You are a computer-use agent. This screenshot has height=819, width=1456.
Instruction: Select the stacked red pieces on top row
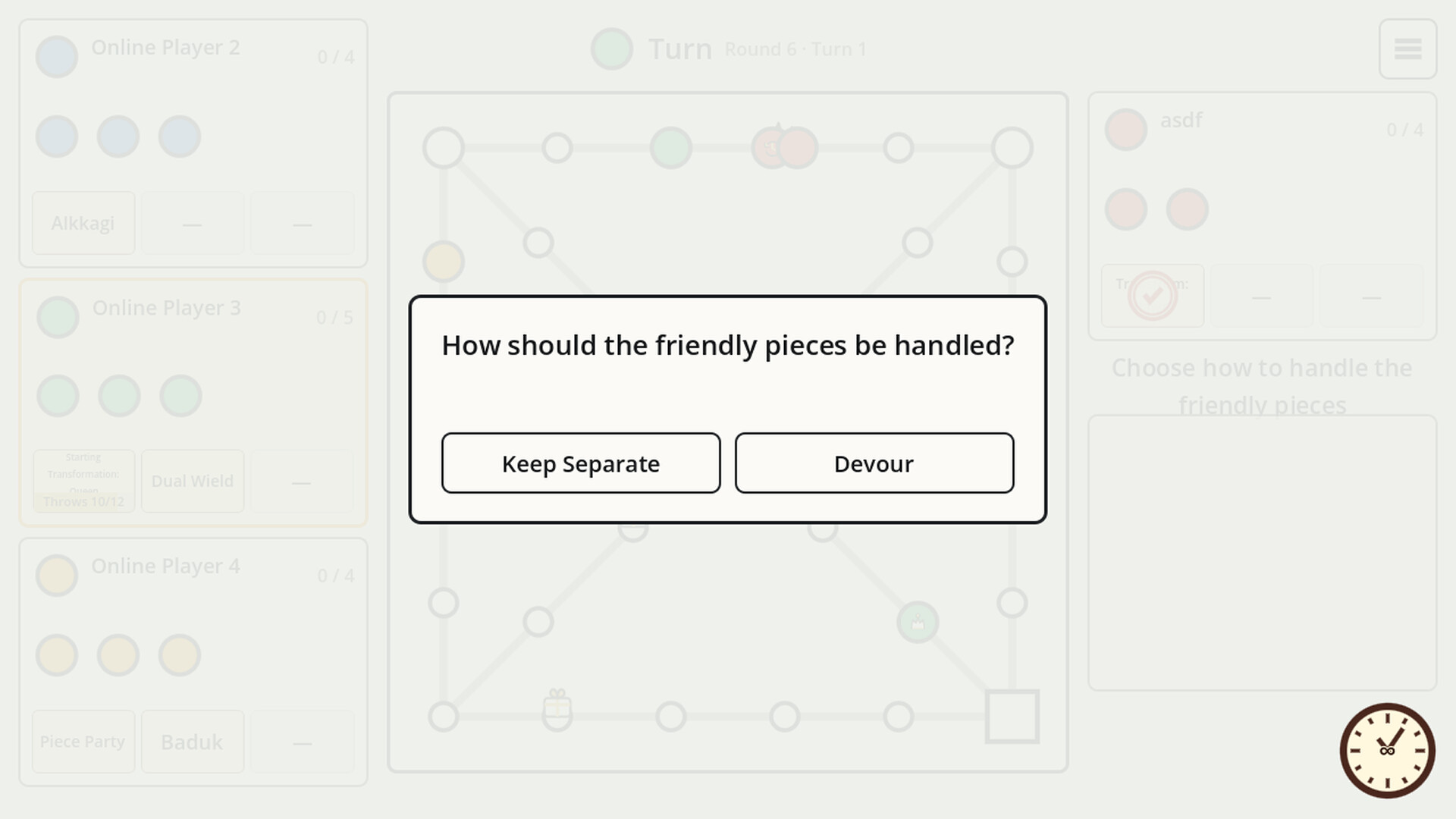coord(785,147)
